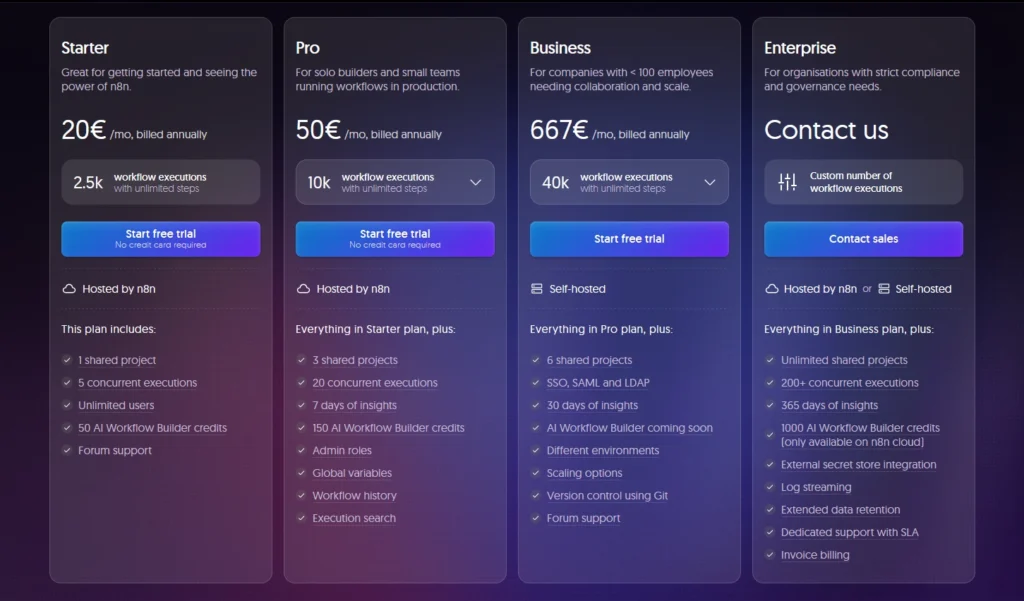1024x601 pixels.
Task: Start the Pro plan free trial
Action: pyautogui.click(x=395, y=239)
